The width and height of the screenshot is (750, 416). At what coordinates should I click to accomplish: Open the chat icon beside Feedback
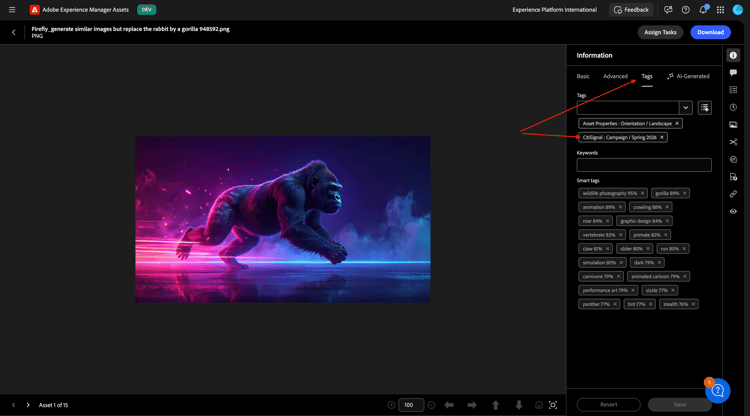click(x=668, y=10)
